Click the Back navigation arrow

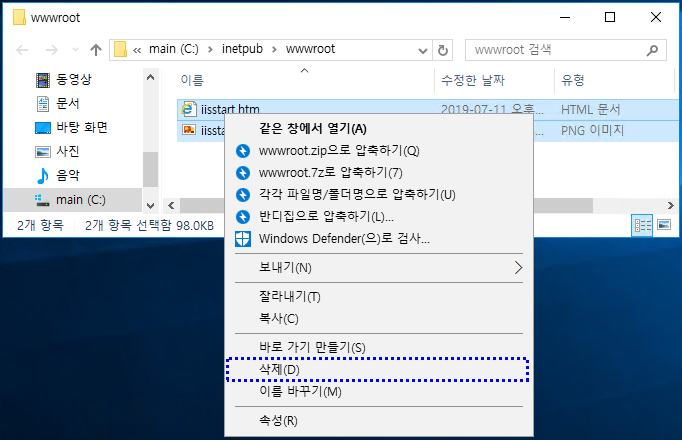click(22, 50)
